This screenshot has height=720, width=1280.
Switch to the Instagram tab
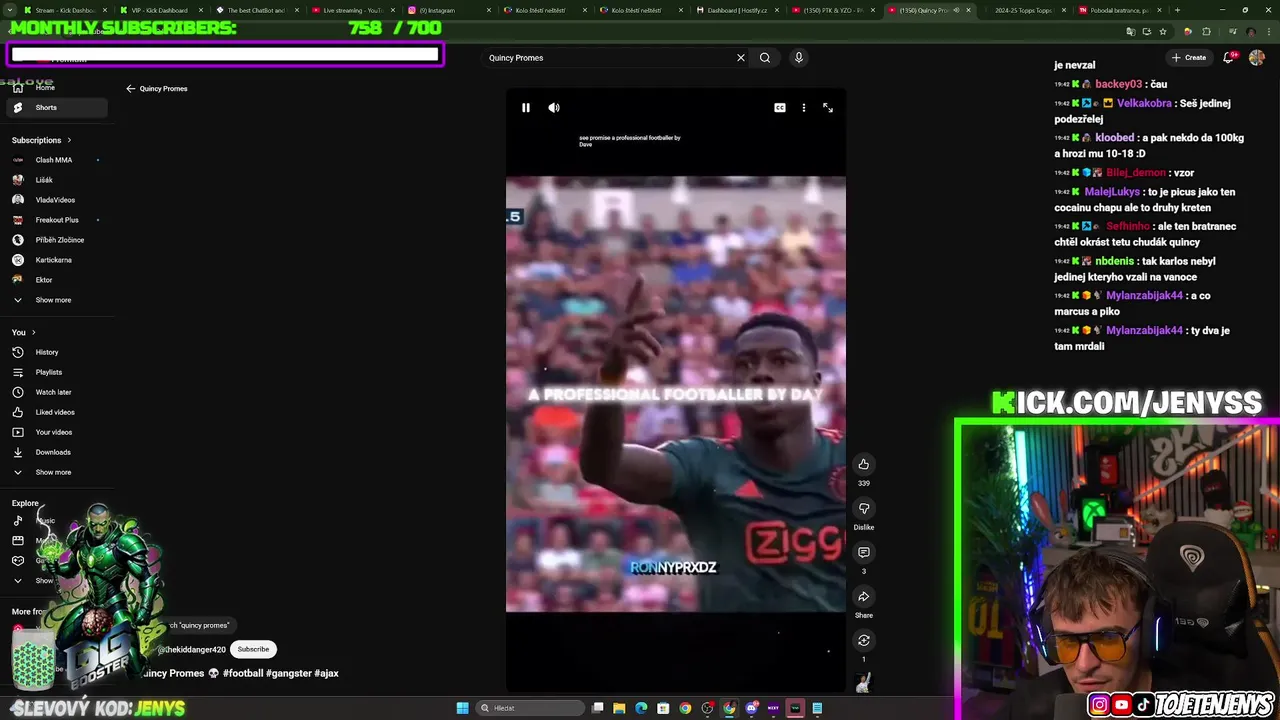tap(449, 10)
